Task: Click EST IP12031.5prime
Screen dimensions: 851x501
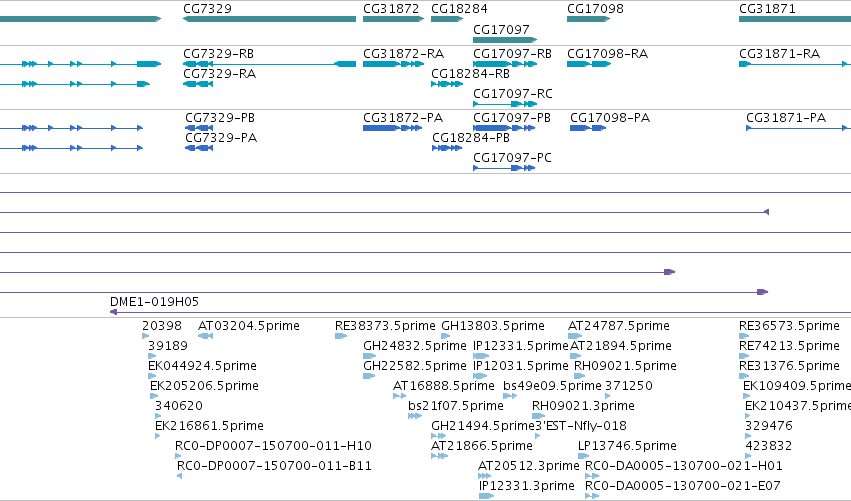Action: point(480,376)
